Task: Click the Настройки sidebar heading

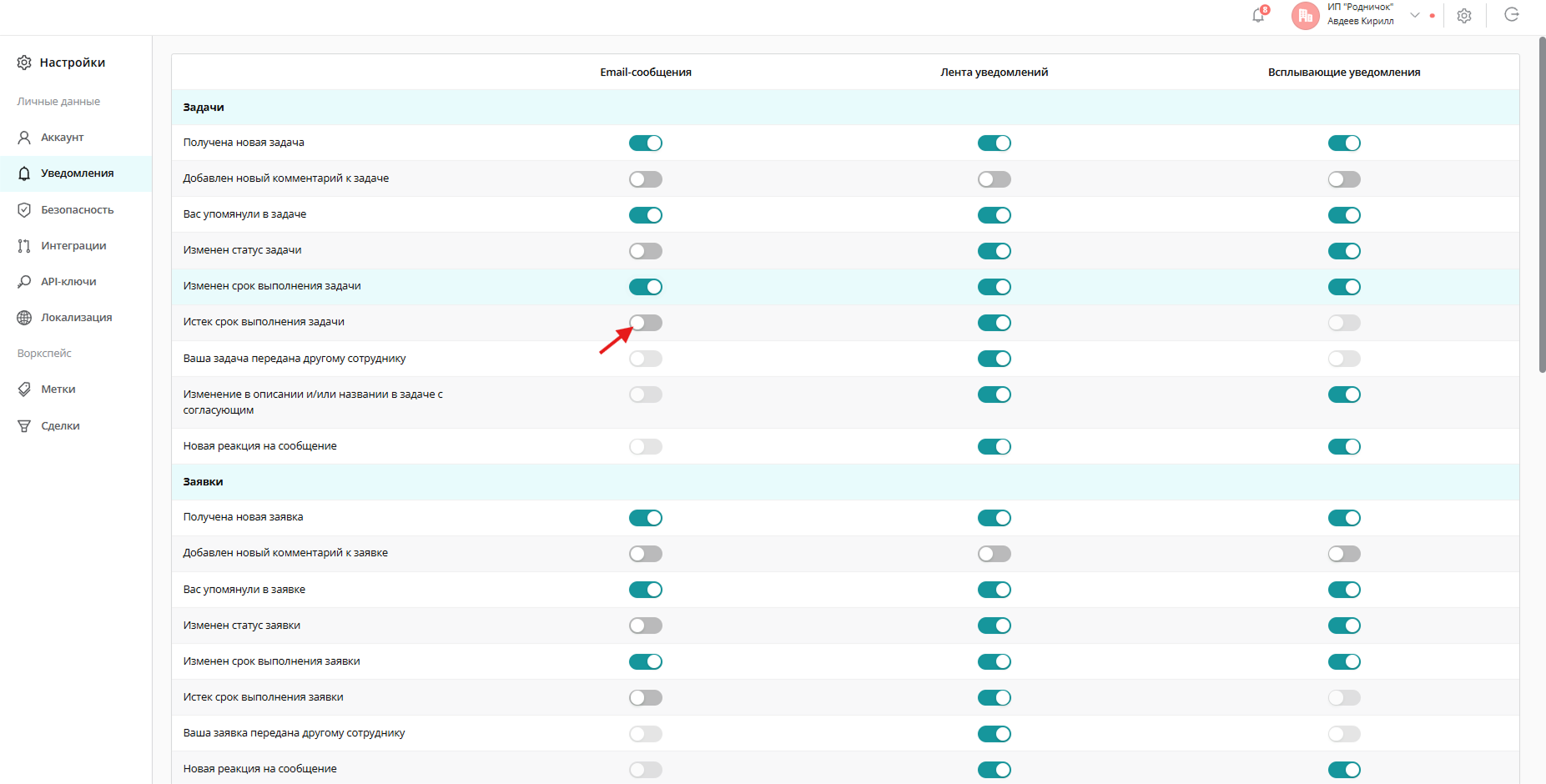Action: [72, 63]
